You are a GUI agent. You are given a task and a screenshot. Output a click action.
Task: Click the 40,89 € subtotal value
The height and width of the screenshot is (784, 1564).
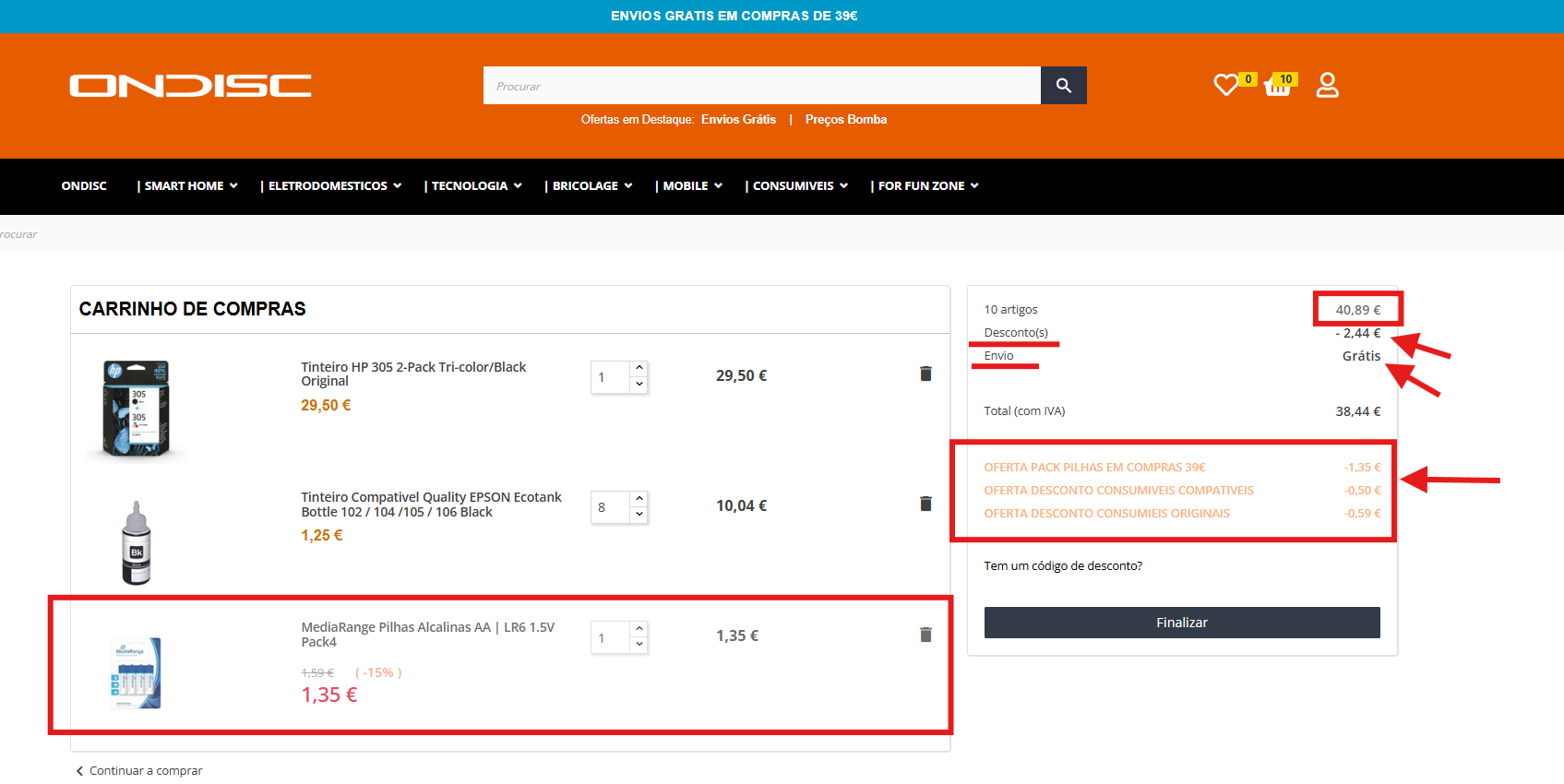click(1358, 310)
